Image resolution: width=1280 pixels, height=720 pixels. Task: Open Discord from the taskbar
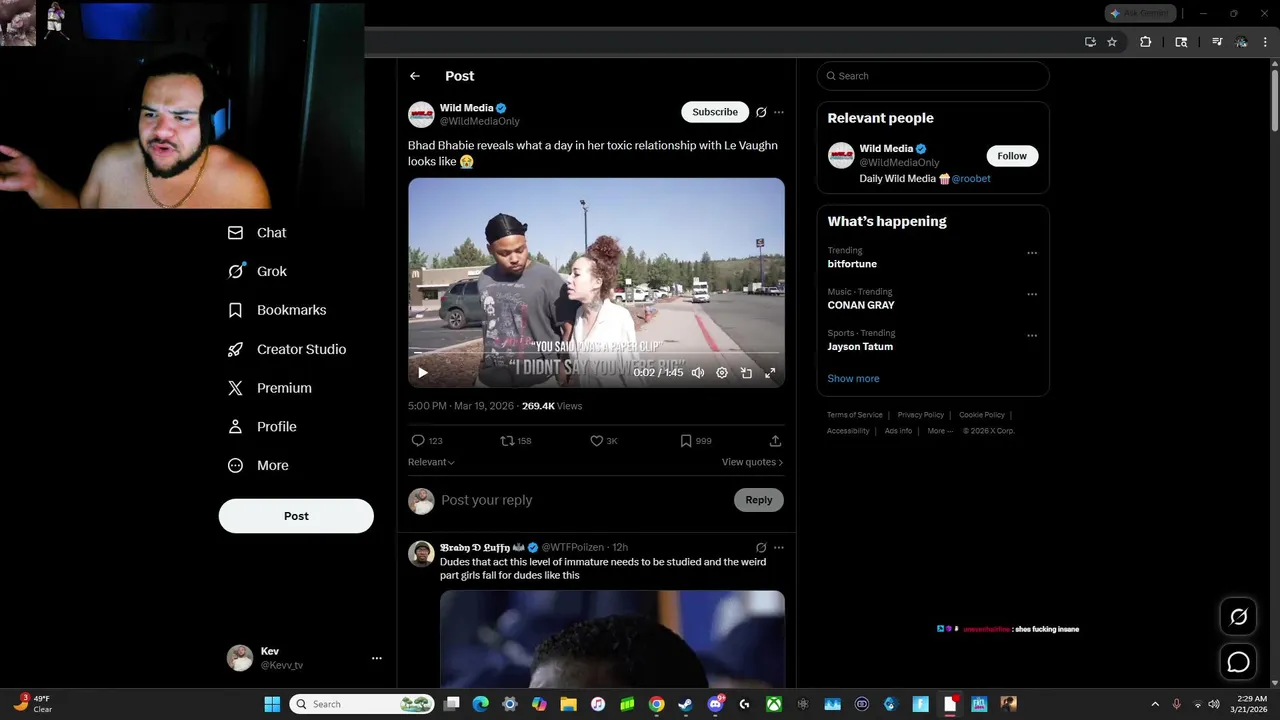[715, 704]
